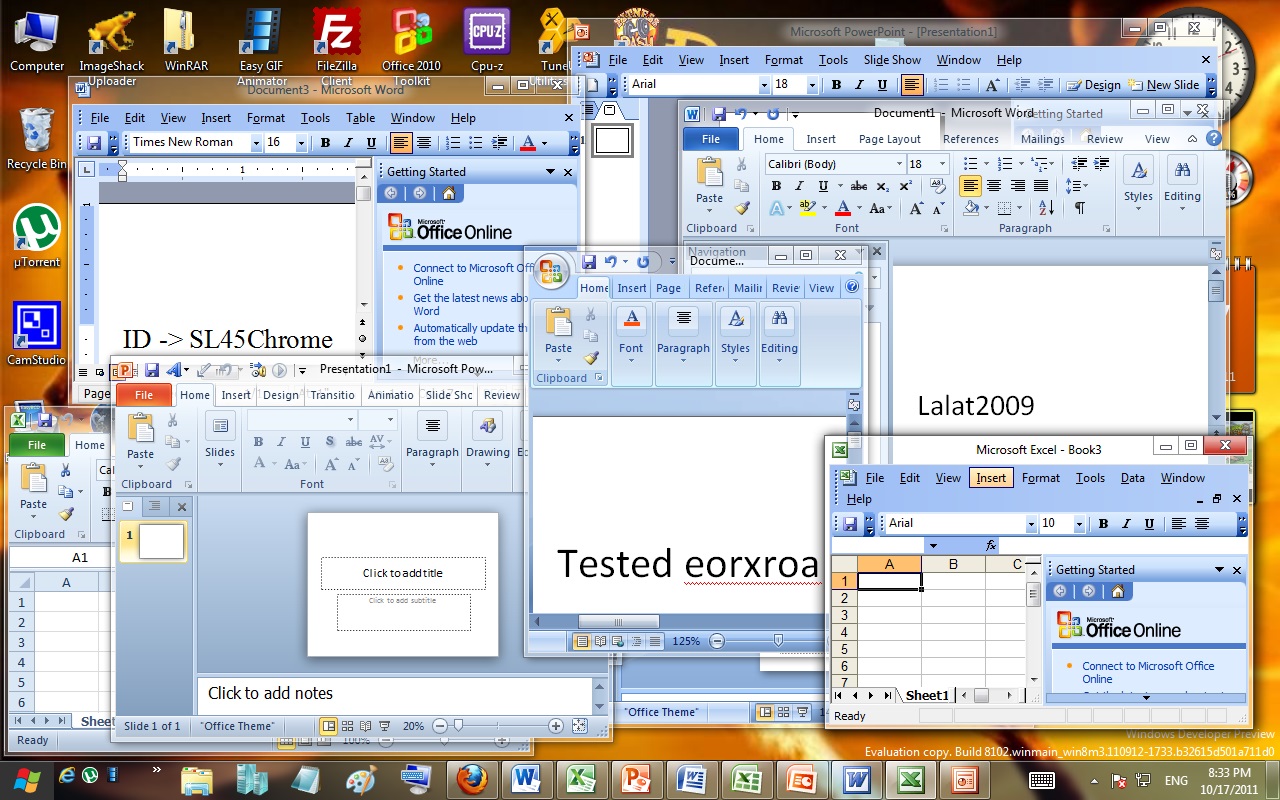The width and height of the screenshot is (1280, 800).
Task: Switch to Design tab in PowerPoint 2010
Action: [x=281, y=395]
